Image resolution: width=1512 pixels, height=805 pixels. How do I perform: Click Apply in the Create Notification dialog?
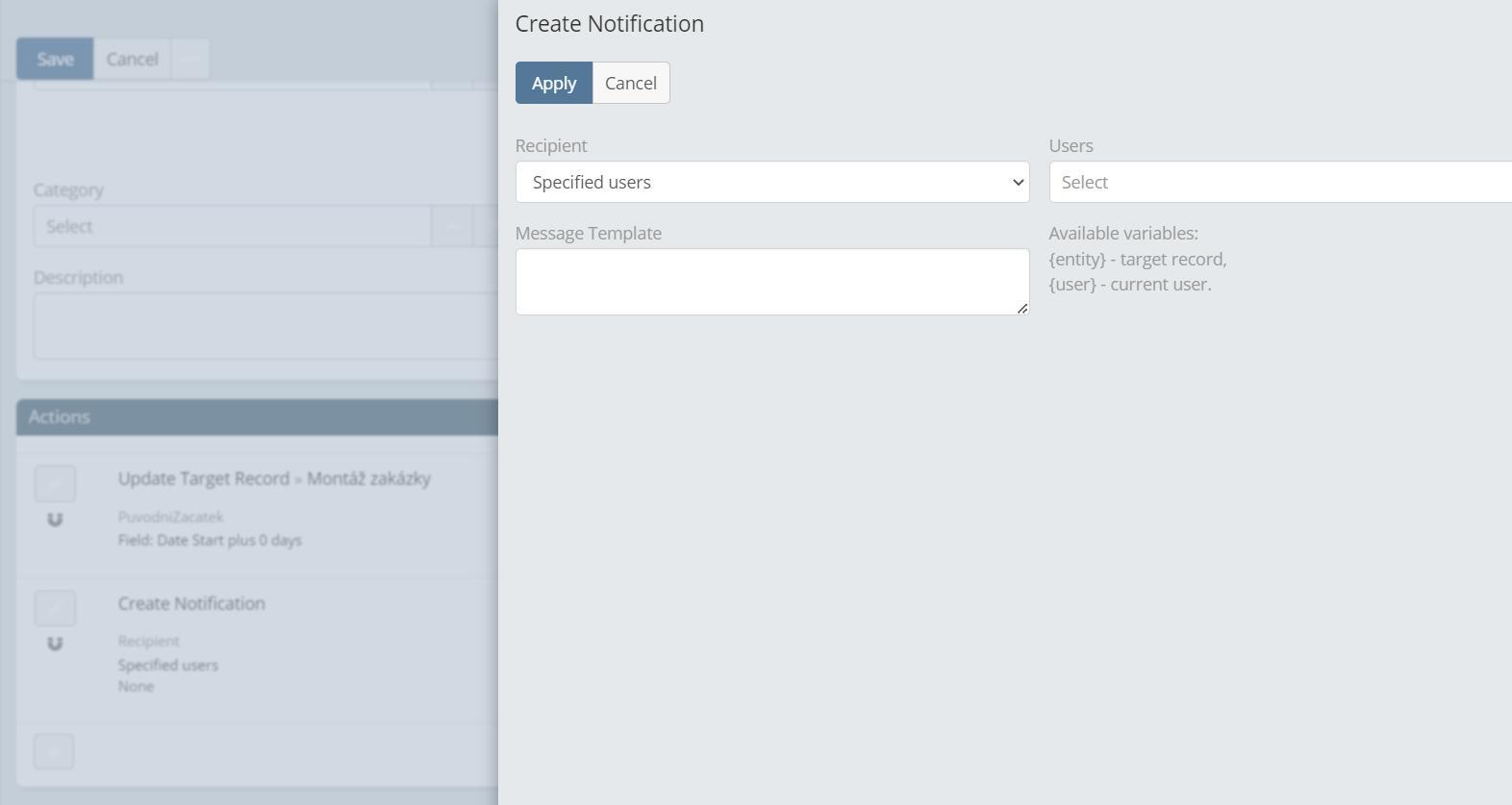[554, 84]
